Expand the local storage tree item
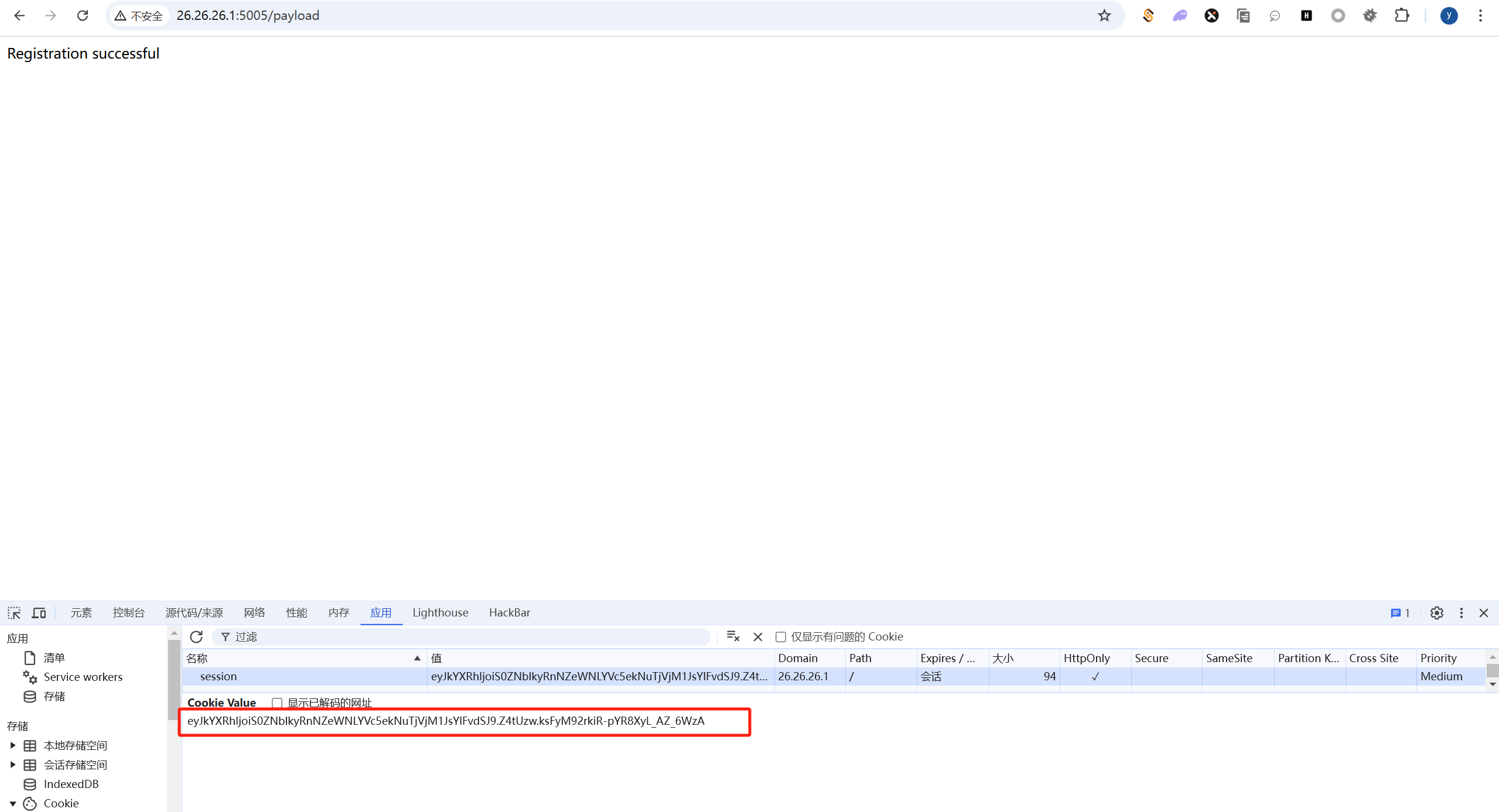The image size is (1499, 812). [13, 745]
